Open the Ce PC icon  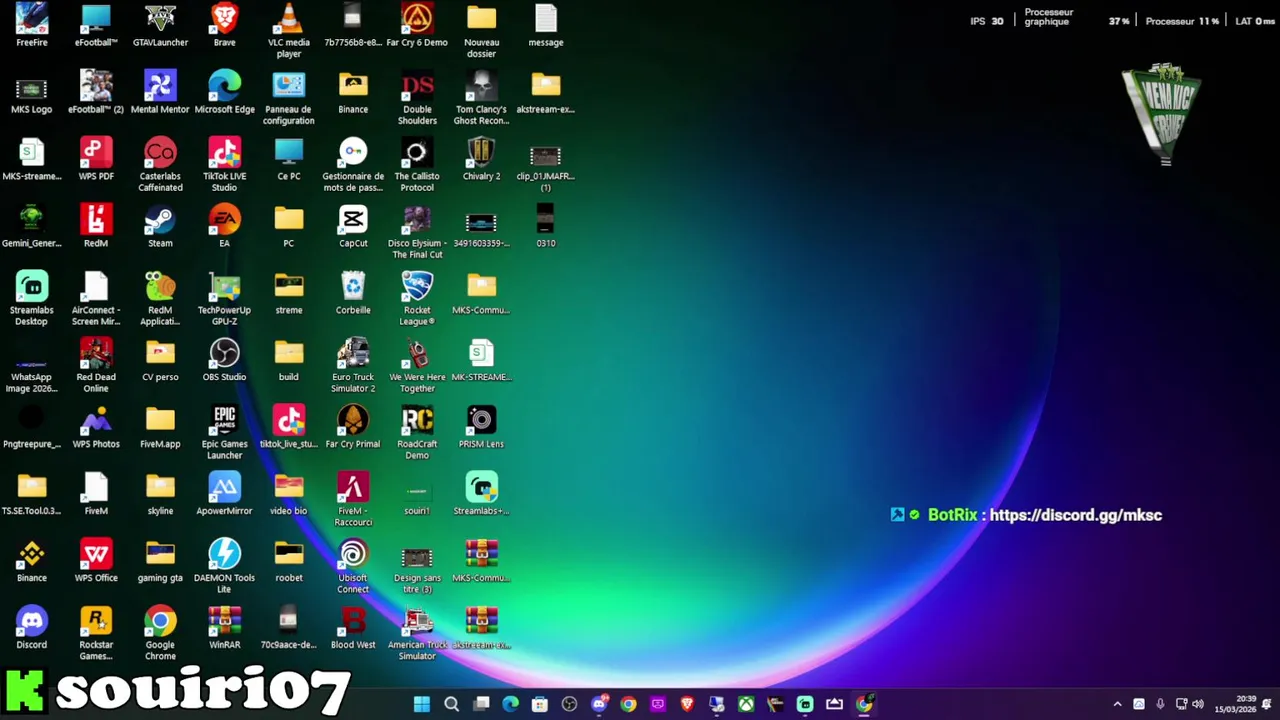pyautogui.click(x=288, y=159)
